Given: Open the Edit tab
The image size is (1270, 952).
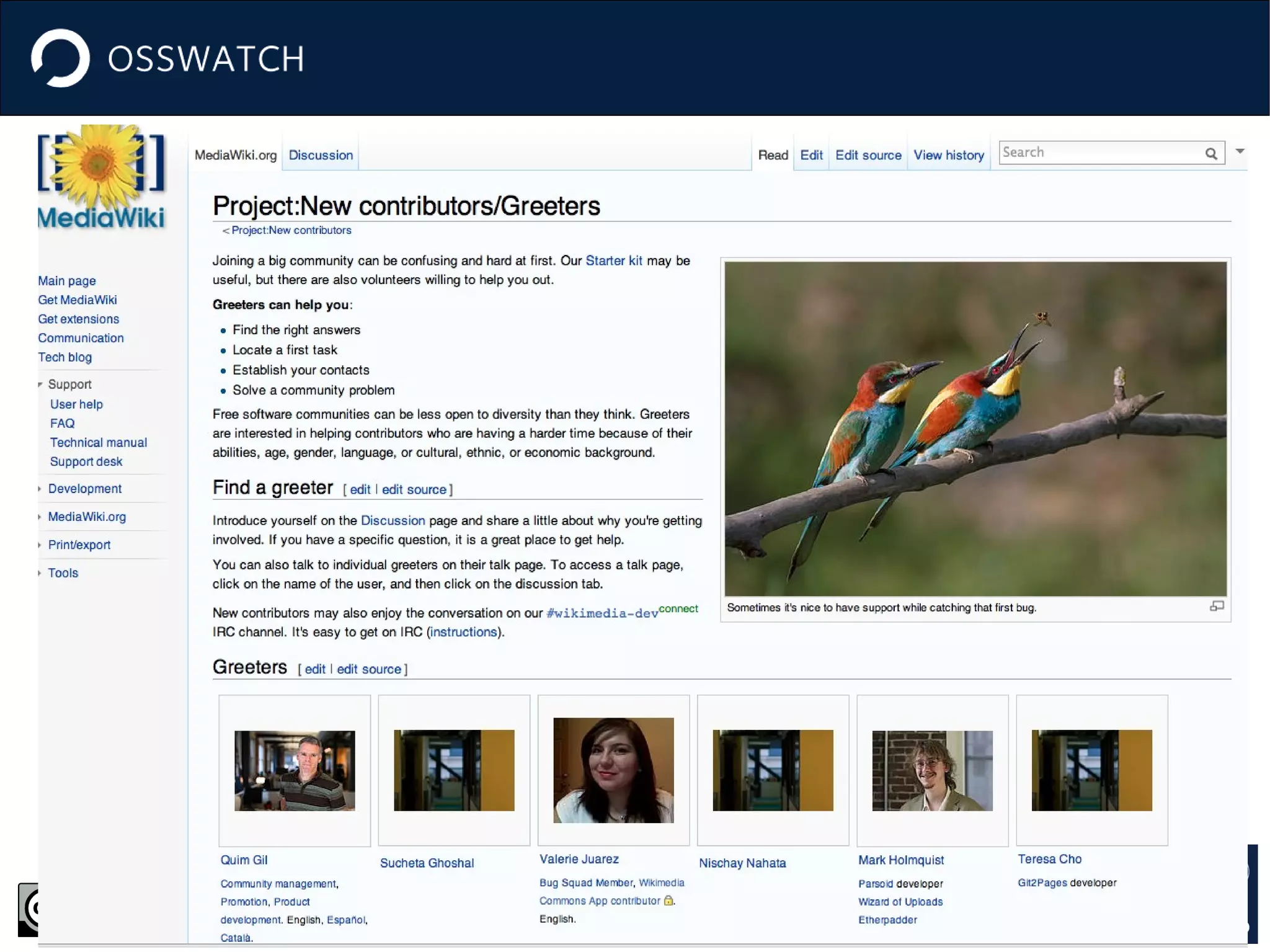Looking at the screenshot, I should point(811,155).
